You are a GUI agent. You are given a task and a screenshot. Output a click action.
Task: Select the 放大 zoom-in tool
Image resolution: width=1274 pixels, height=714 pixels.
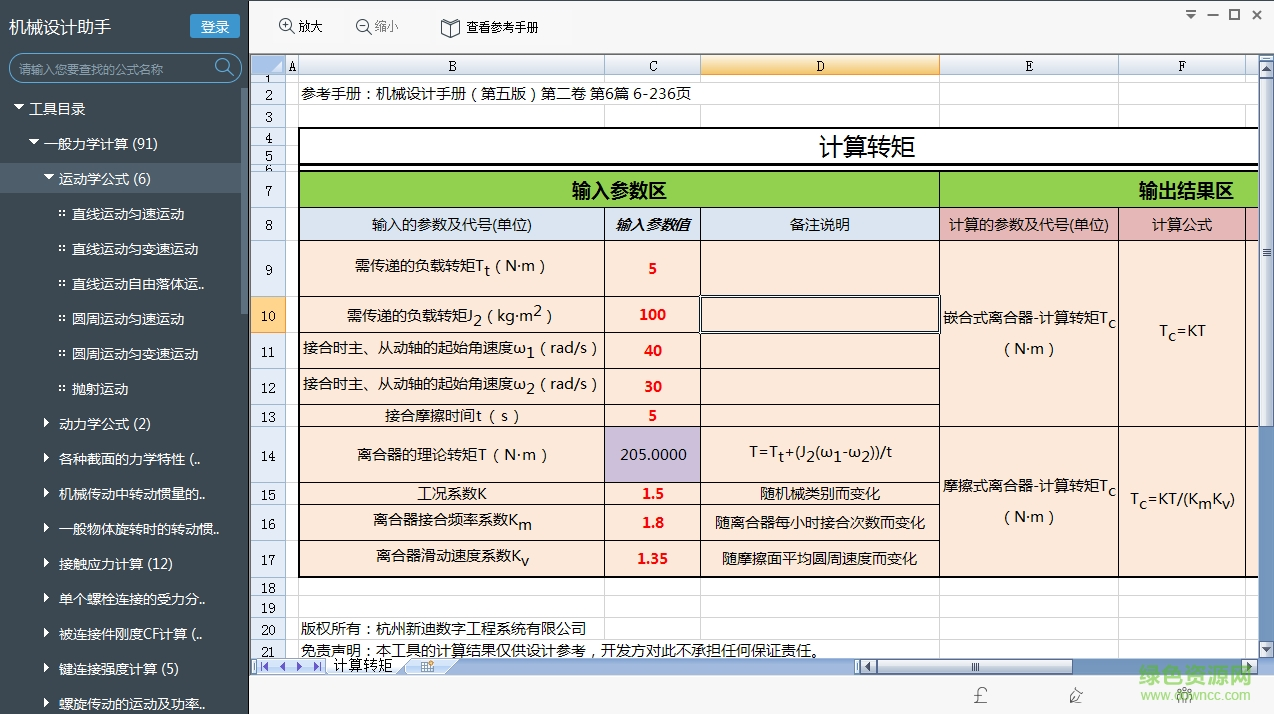[x=301, y=28]
